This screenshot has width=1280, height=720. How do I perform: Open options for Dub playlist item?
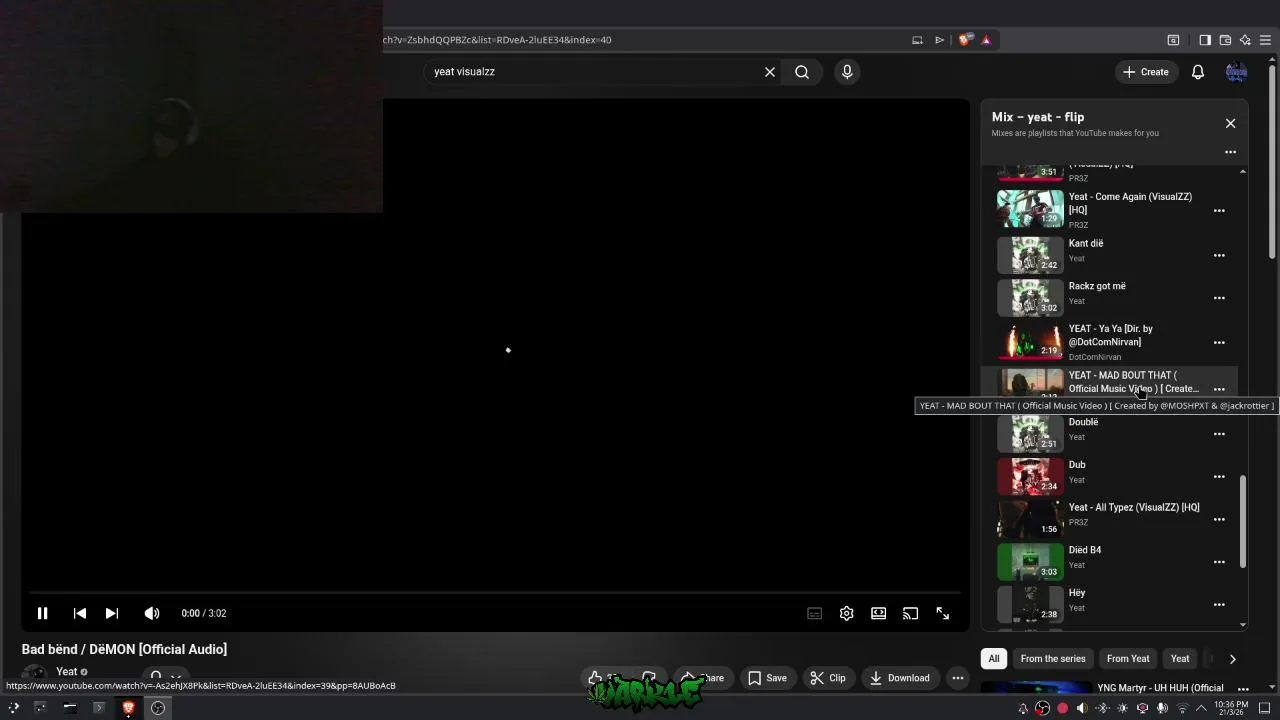(x=1219, y=477)
